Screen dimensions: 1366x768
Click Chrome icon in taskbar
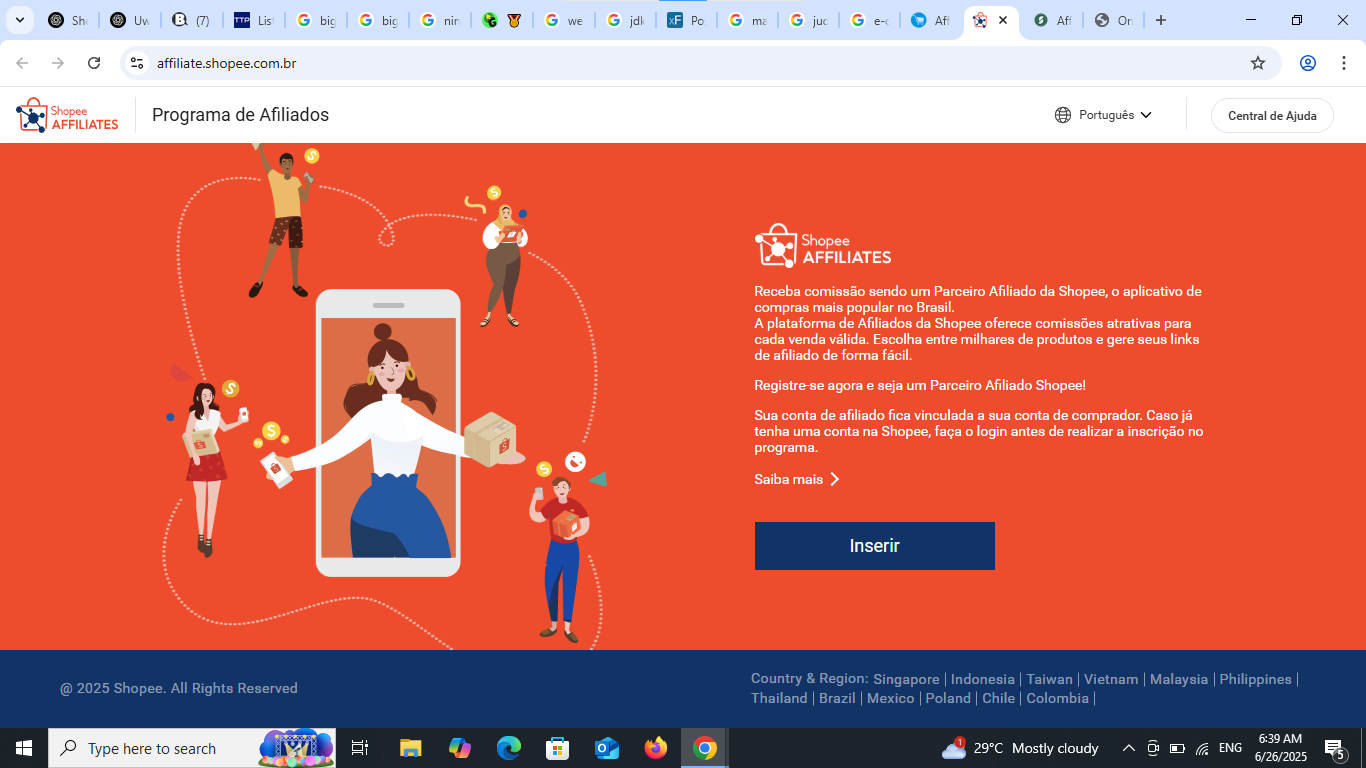click(x=705, y=748)
